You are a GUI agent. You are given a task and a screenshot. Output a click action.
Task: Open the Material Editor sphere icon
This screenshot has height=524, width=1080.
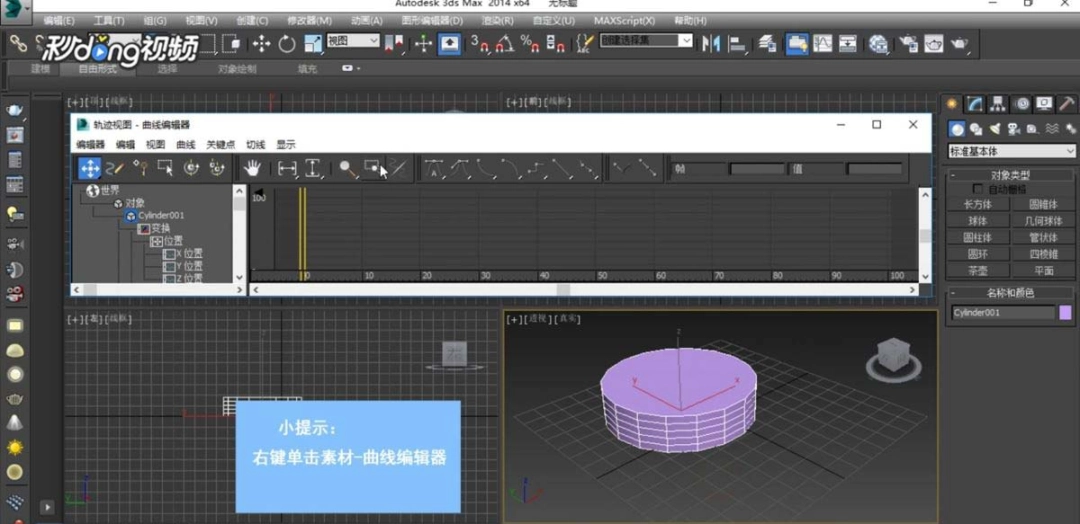click(877, 44)
